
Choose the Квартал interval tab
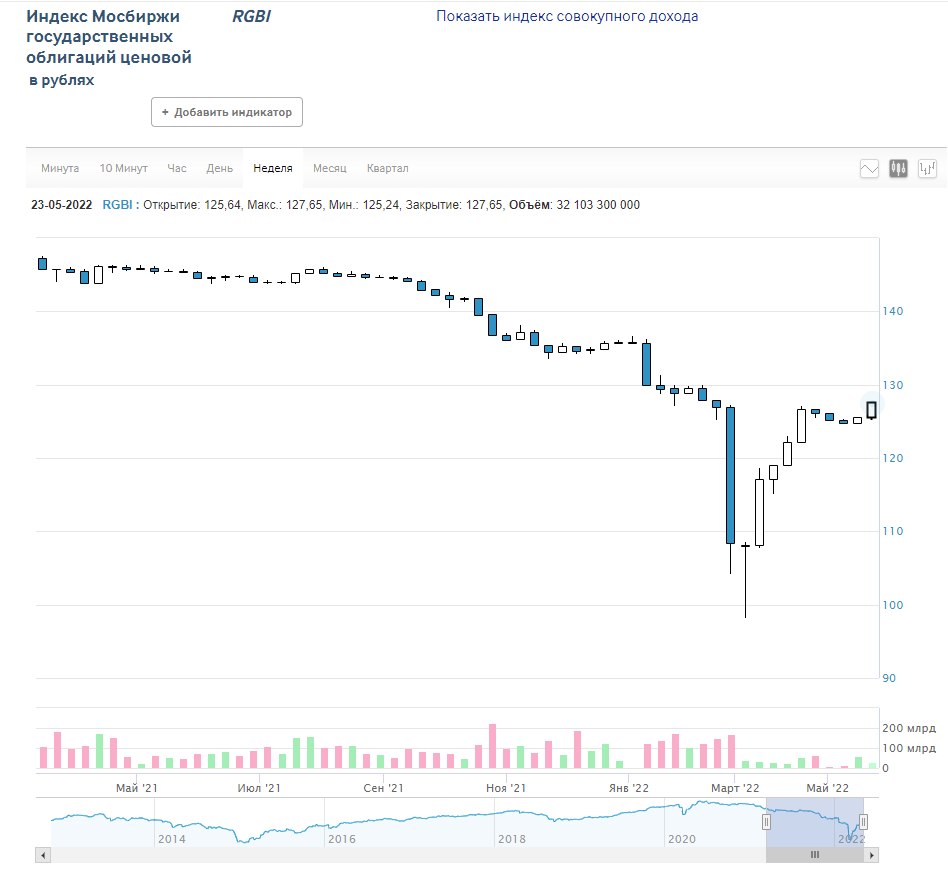388,168
